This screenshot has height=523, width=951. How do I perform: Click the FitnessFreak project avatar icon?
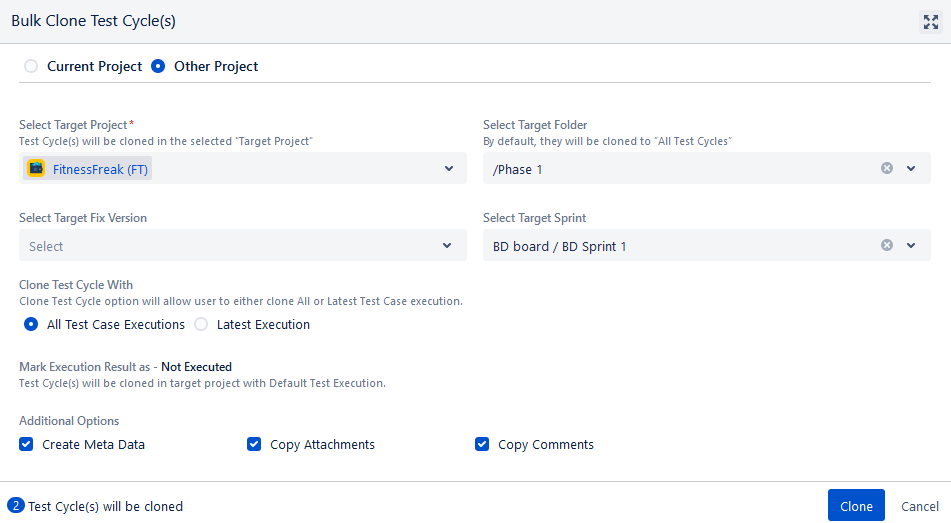coord(36,169)
